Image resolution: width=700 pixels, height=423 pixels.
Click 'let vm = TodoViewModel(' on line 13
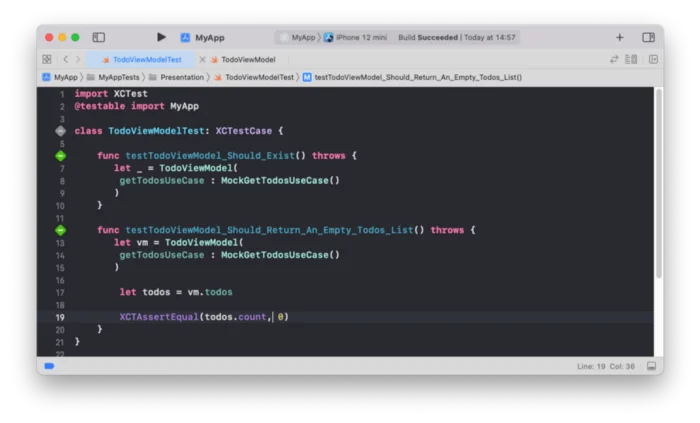pos(179,243)
